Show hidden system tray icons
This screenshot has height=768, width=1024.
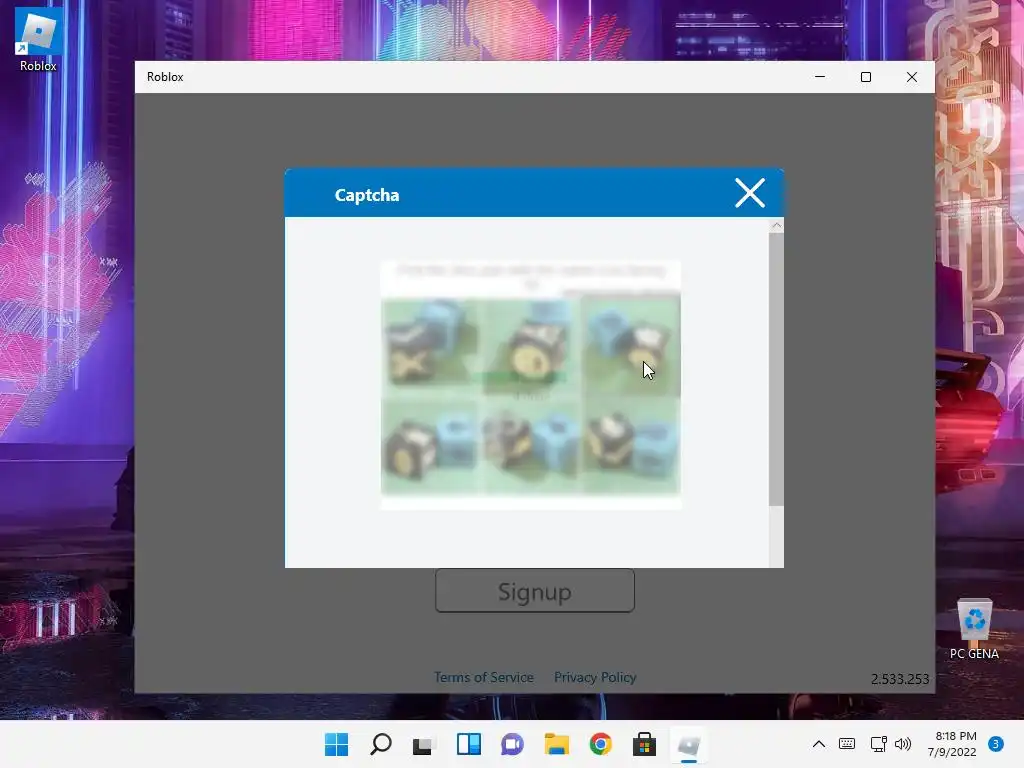818,744
